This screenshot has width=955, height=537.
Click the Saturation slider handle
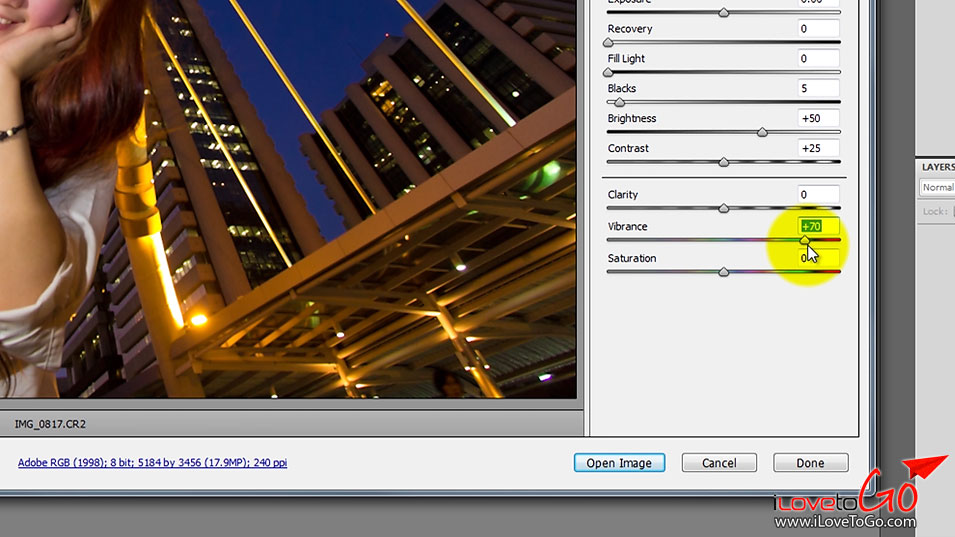[x=724, y=272]
